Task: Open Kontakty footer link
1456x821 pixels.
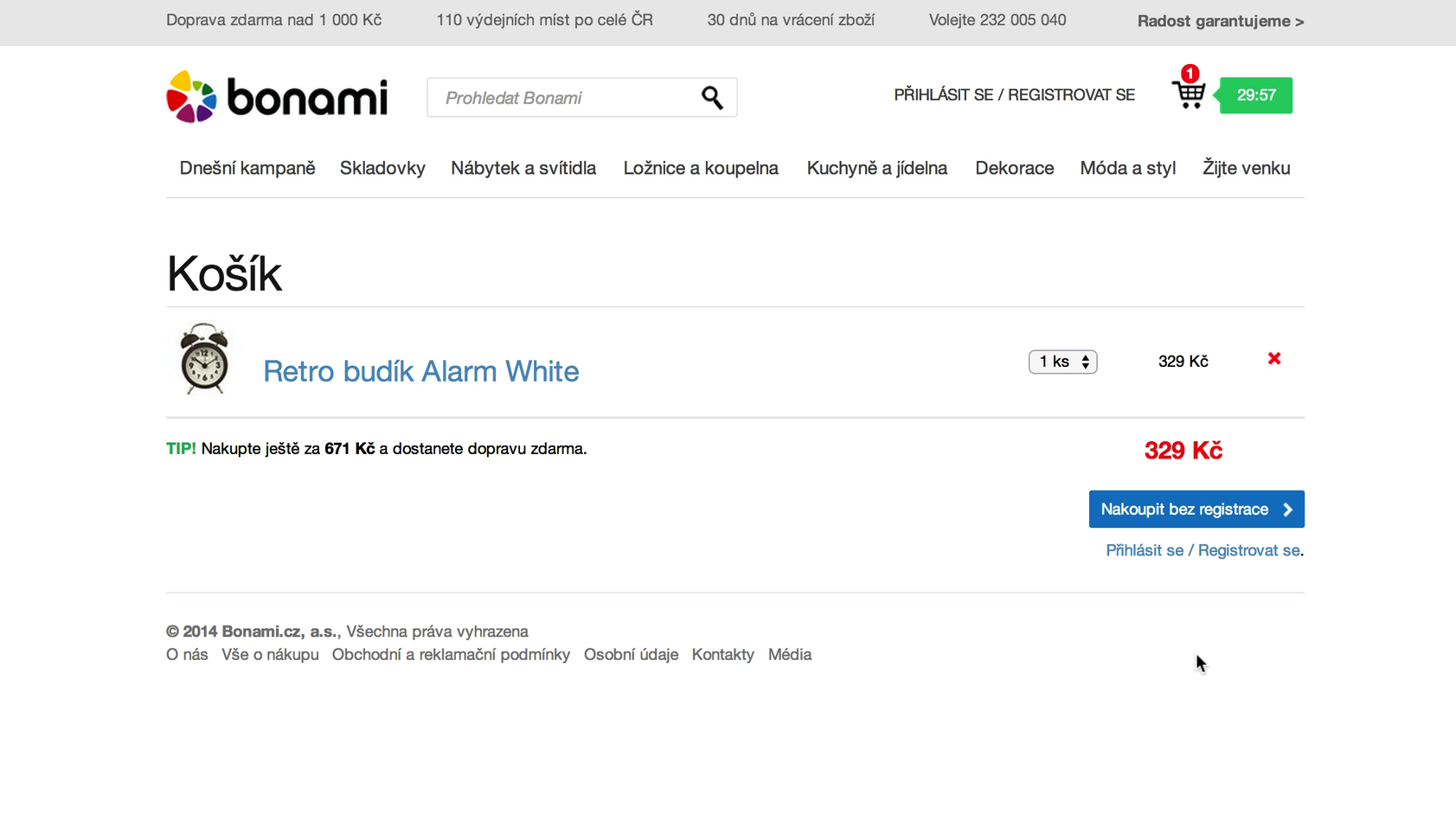Action: point(723,655)
